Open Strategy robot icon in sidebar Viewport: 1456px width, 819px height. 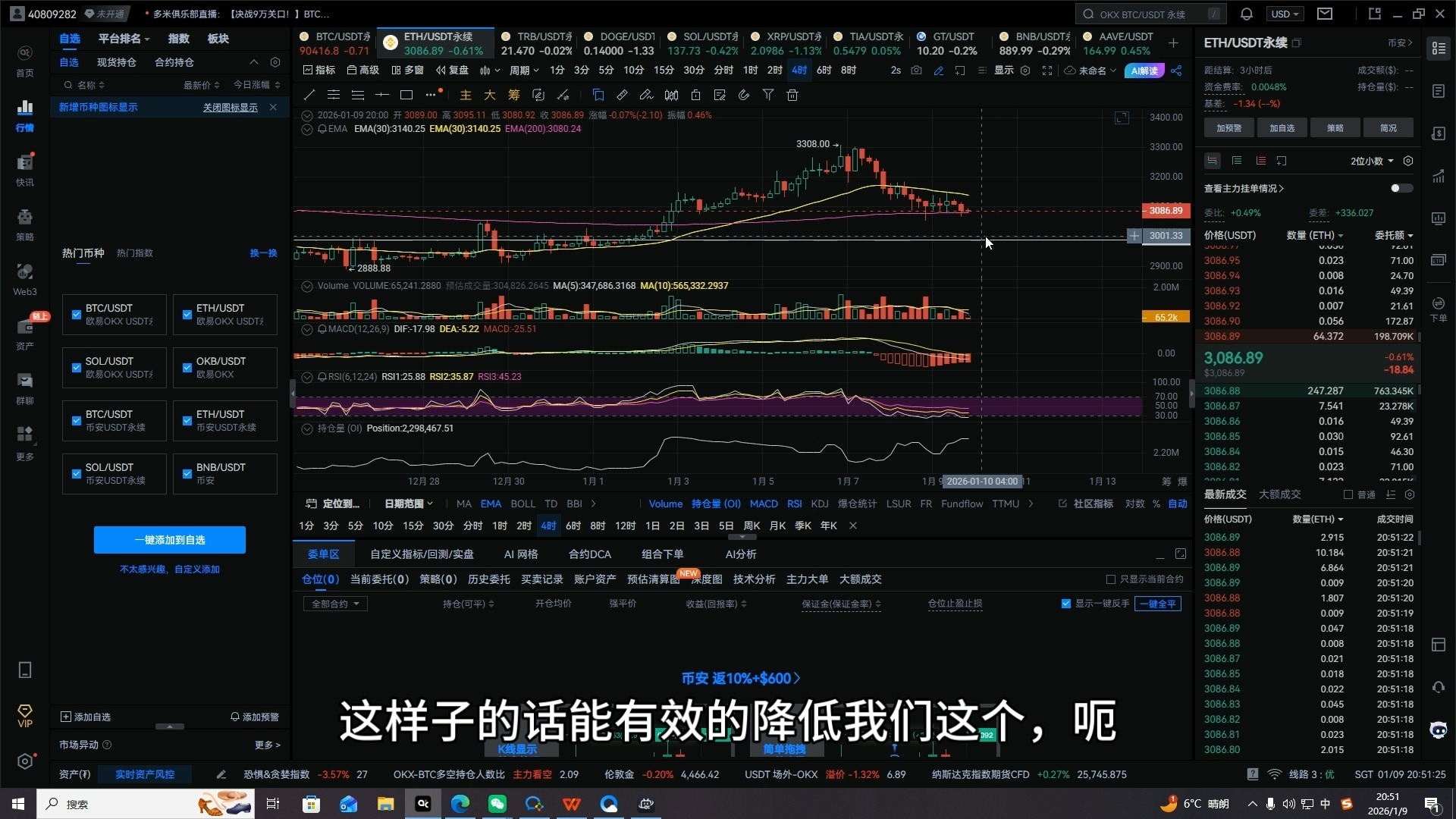(25, 225)
